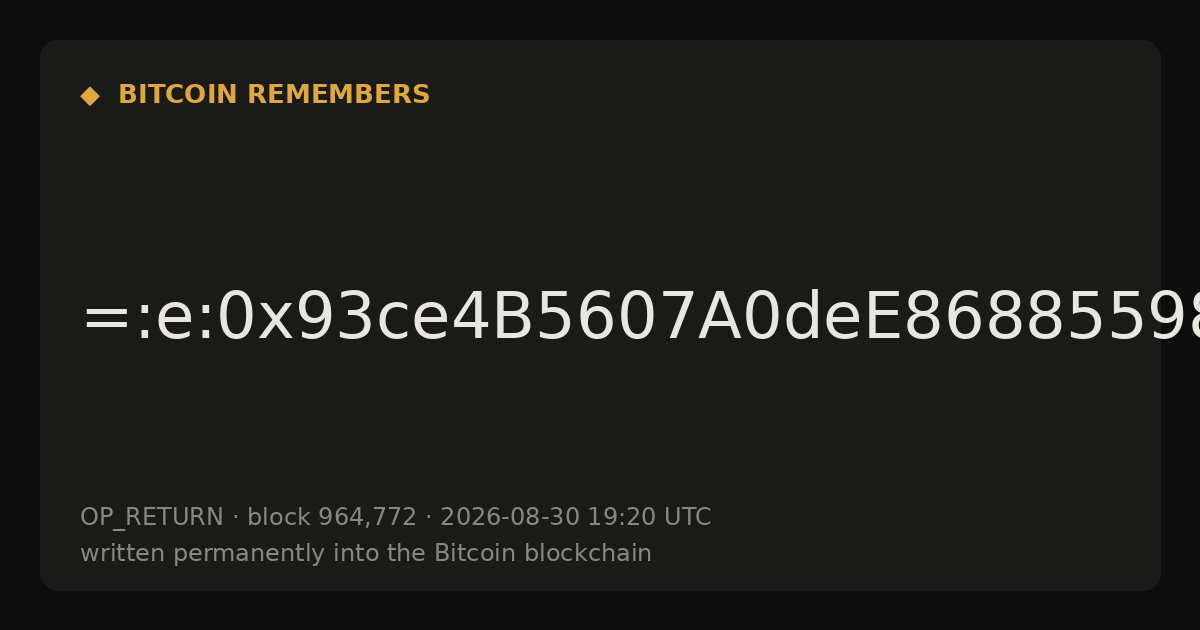1200x630 pixels.
Task: Open block 964,772 reference
Action: click(x=332, y=518)
